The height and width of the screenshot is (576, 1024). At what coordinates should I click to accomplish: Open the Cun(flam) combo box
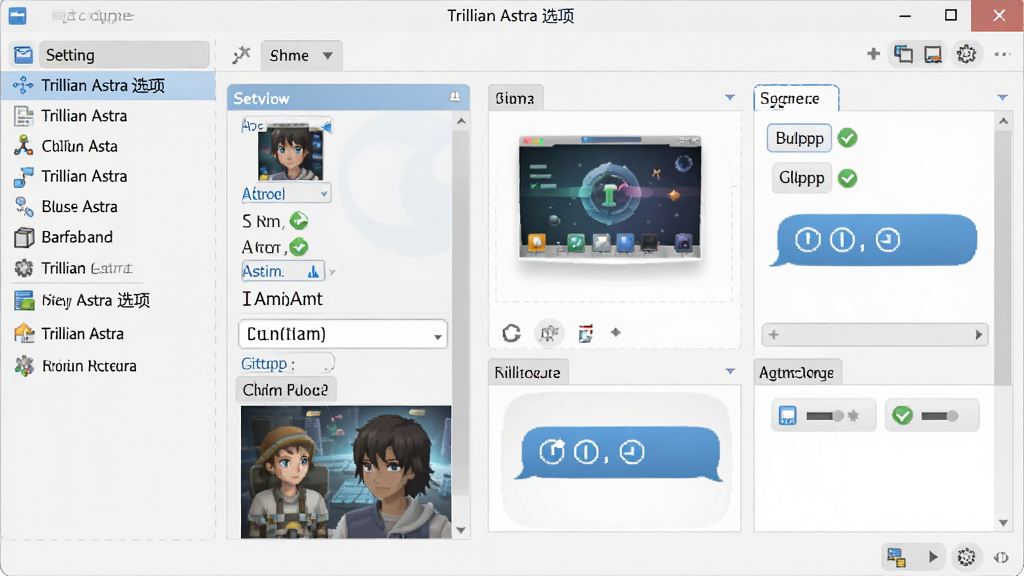(x=343, y=334)
